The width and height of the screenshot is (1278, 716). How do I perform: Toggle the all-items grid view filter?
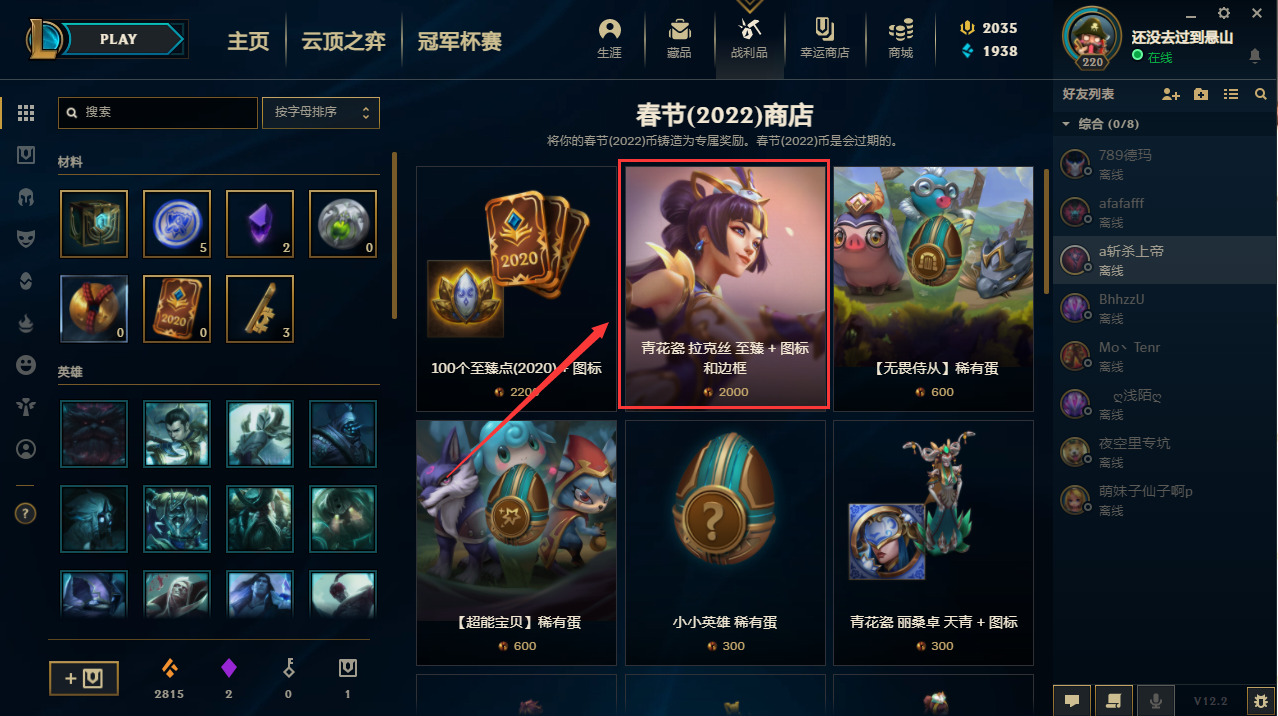click(x=26, y=113)
